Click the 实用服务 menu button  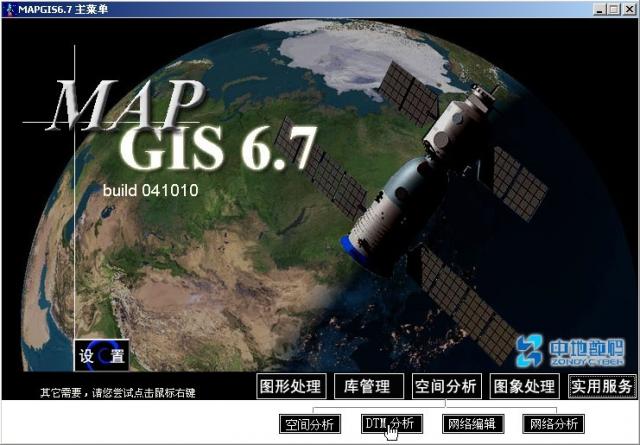point(602,386)
